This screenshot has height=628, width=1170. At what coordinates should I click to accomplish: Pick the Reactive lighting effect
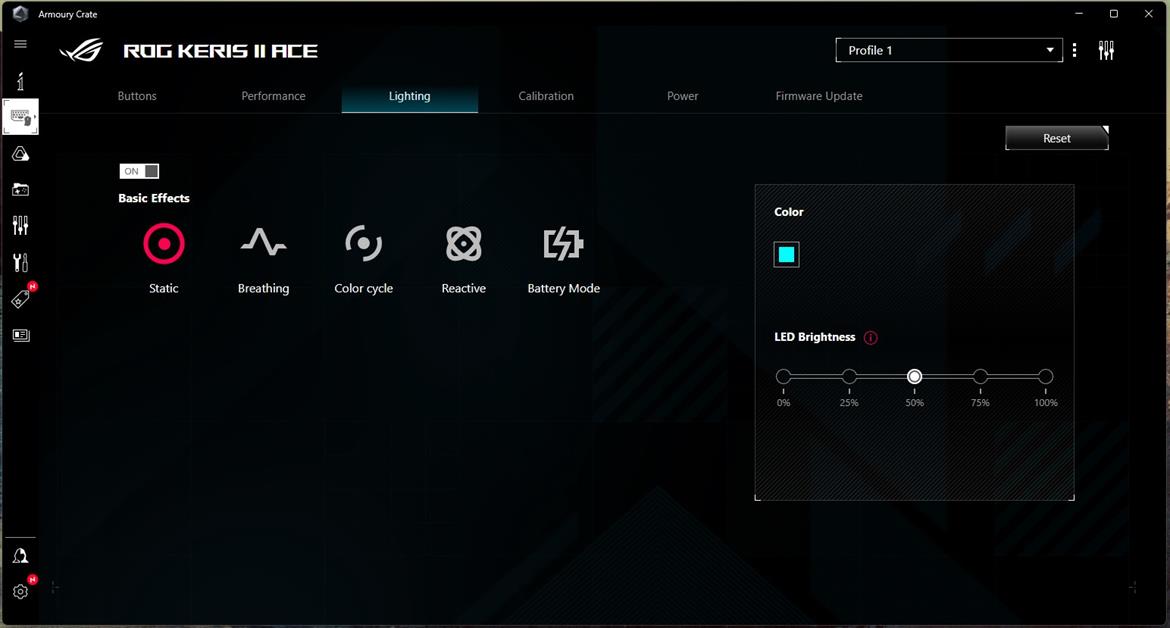click(463, 243)
